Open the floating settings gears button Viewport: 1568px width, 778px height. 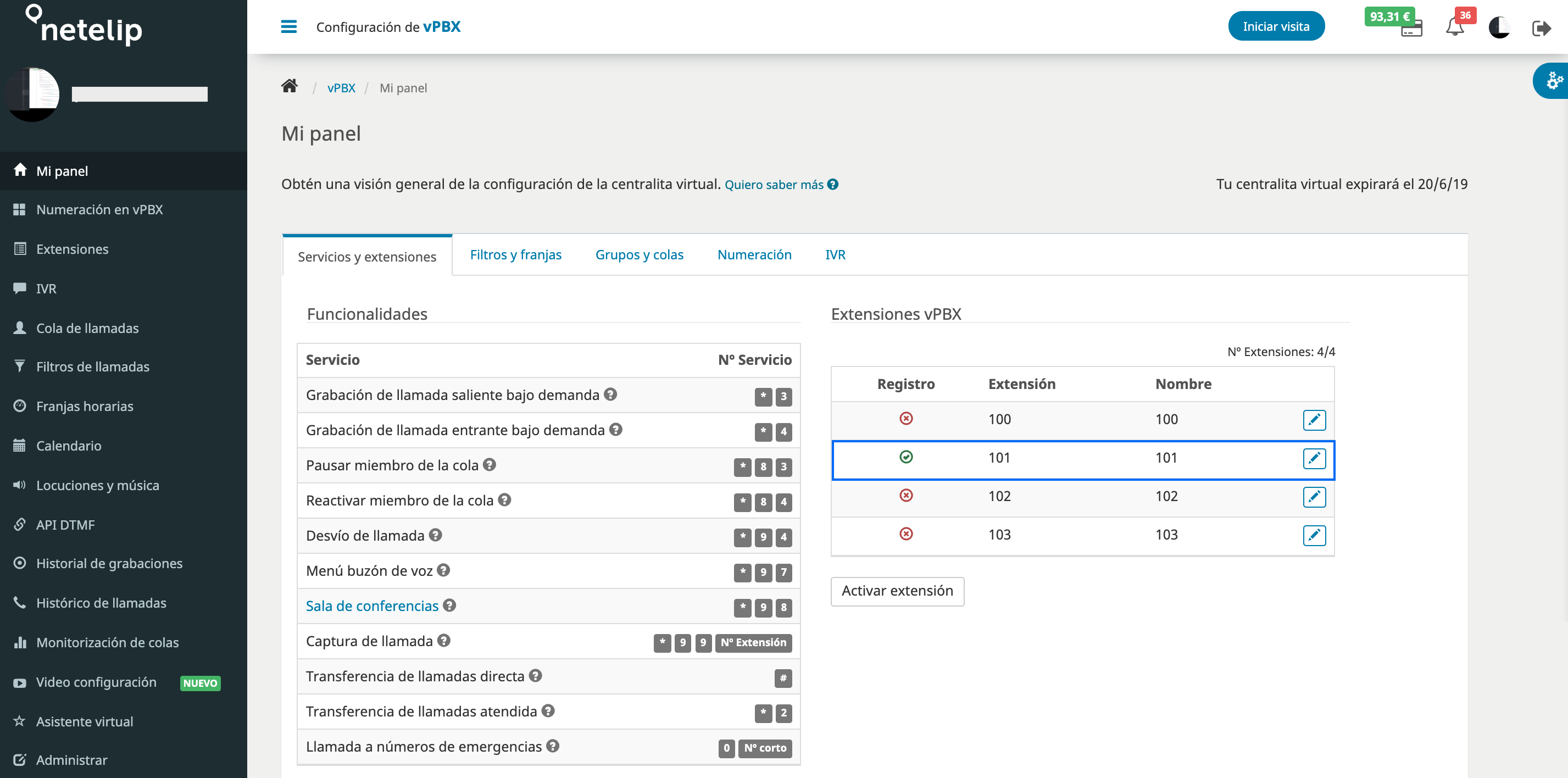click(1553, 80)
